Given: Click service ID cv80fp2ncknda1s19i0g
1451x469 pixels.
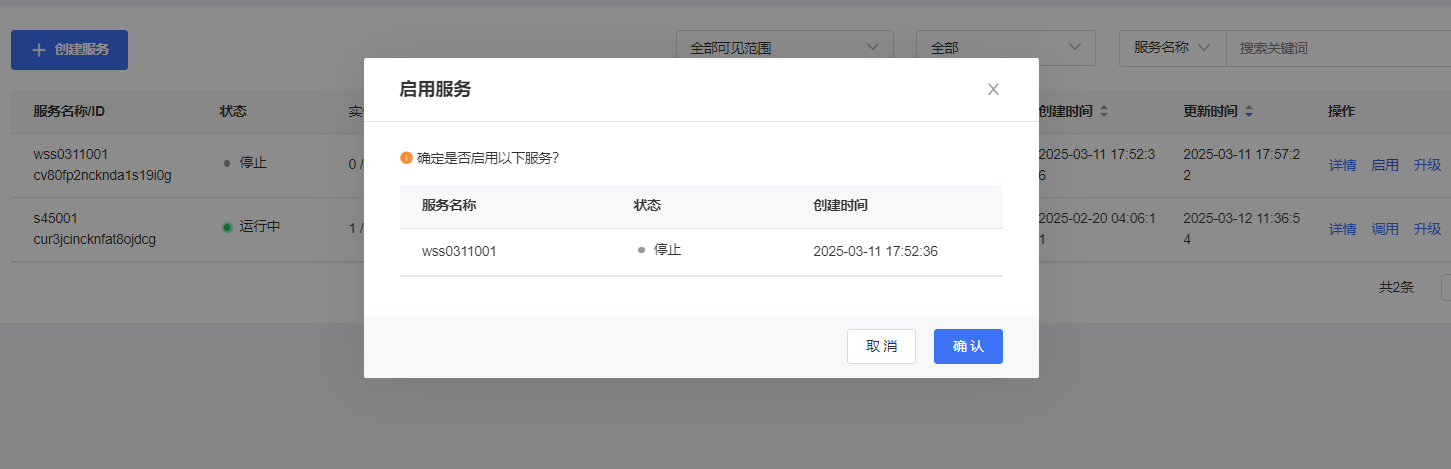Looking at the screenshot, I should (x=103, y=176).
